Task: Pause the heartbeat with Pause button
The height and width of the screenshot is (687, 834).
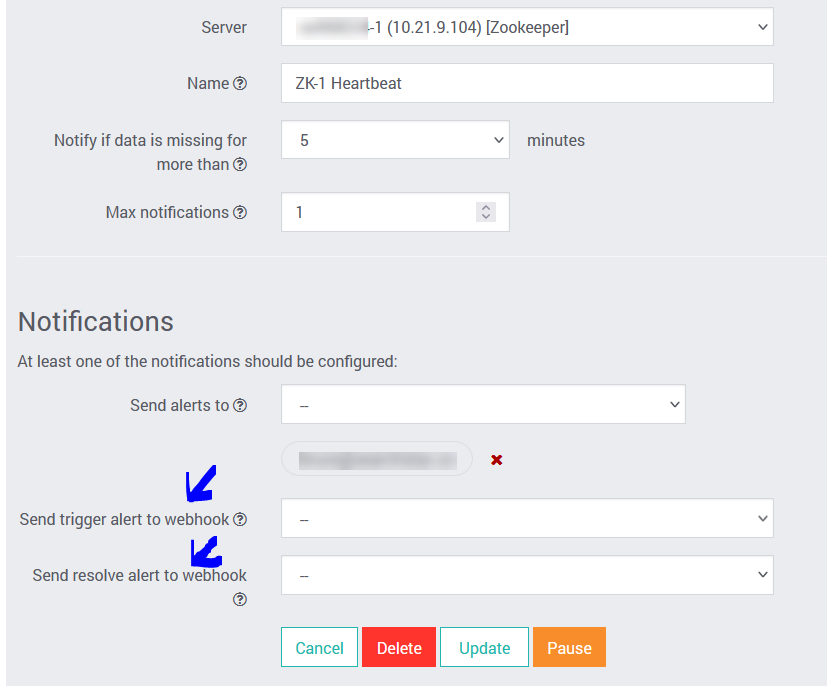Action: click(x=569, y=648)
